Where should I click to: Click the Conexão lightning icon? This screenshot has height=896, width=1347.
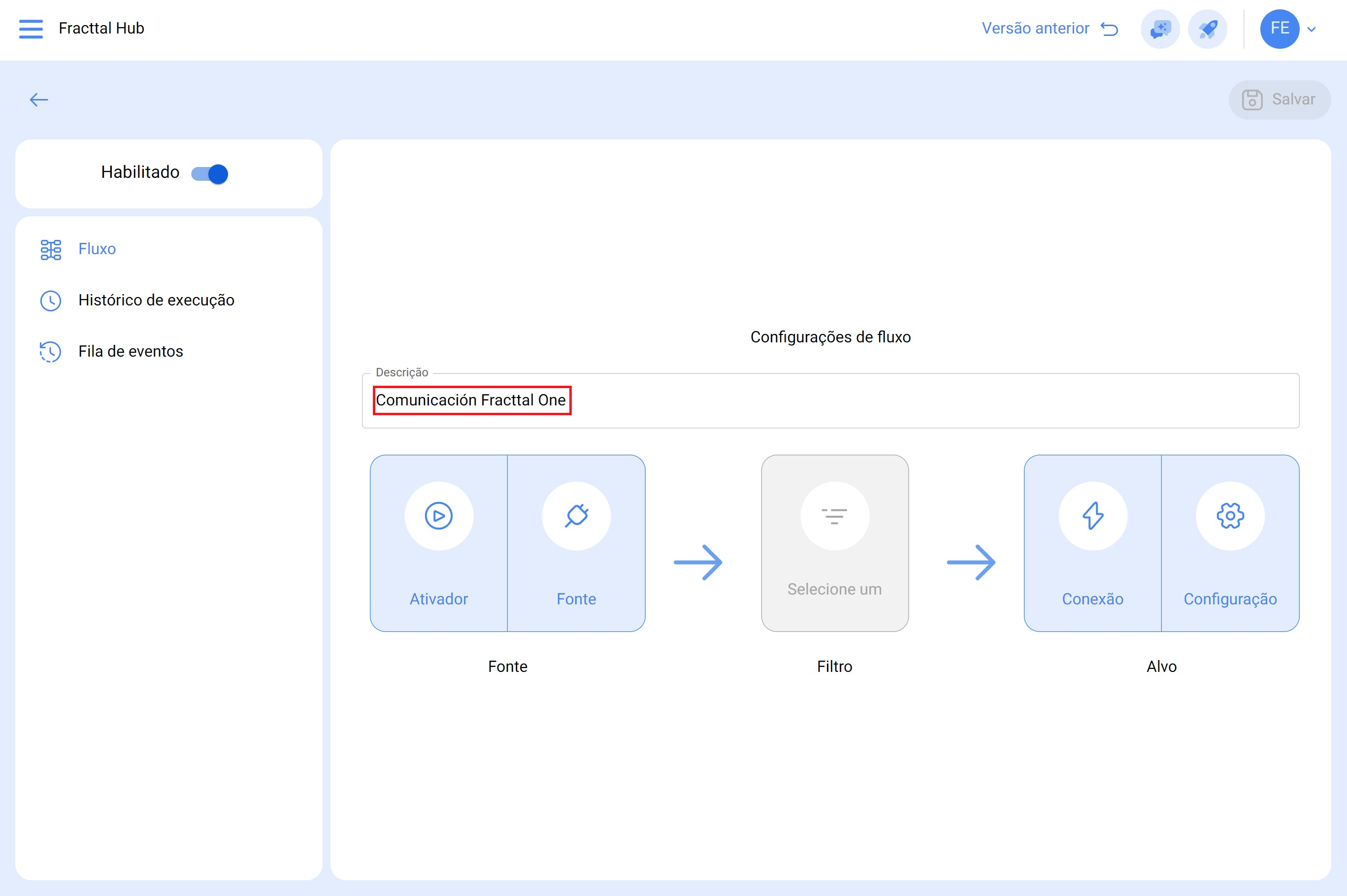click(1093, 516)
